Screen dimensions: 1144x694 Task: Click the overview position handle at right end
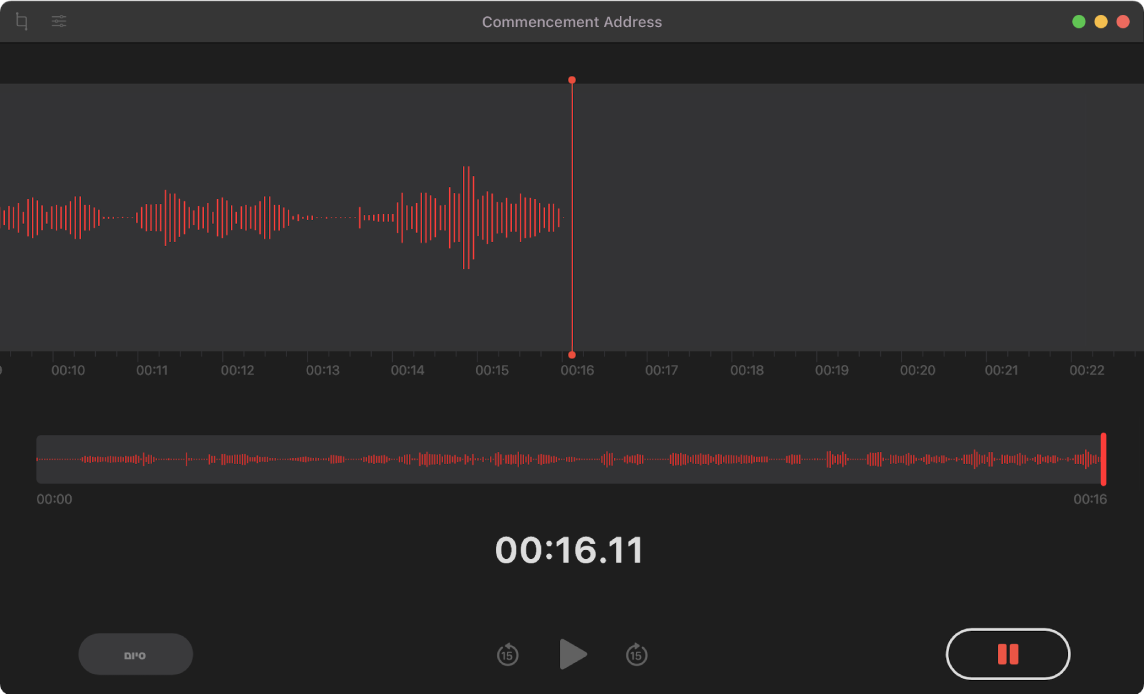click(1103, 459)
